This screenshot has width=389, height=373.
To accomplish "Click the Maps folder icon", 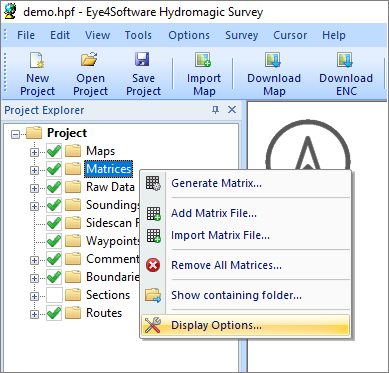I will pos(73,151).
